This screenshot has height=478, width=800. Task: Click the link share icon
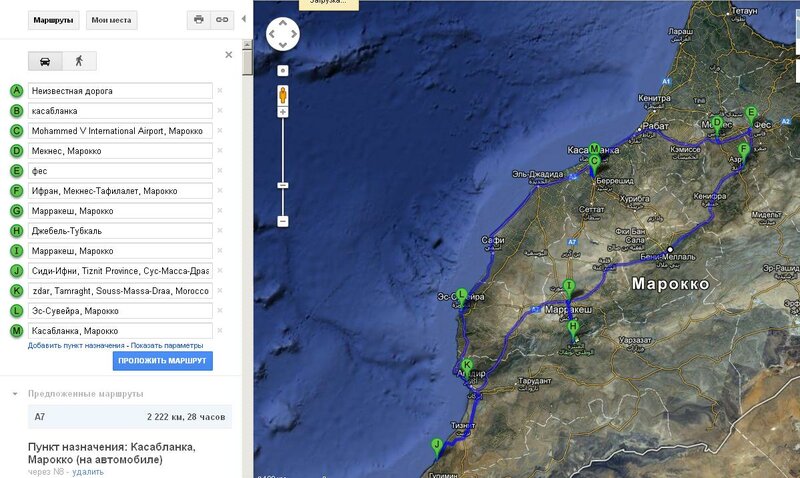222,19
